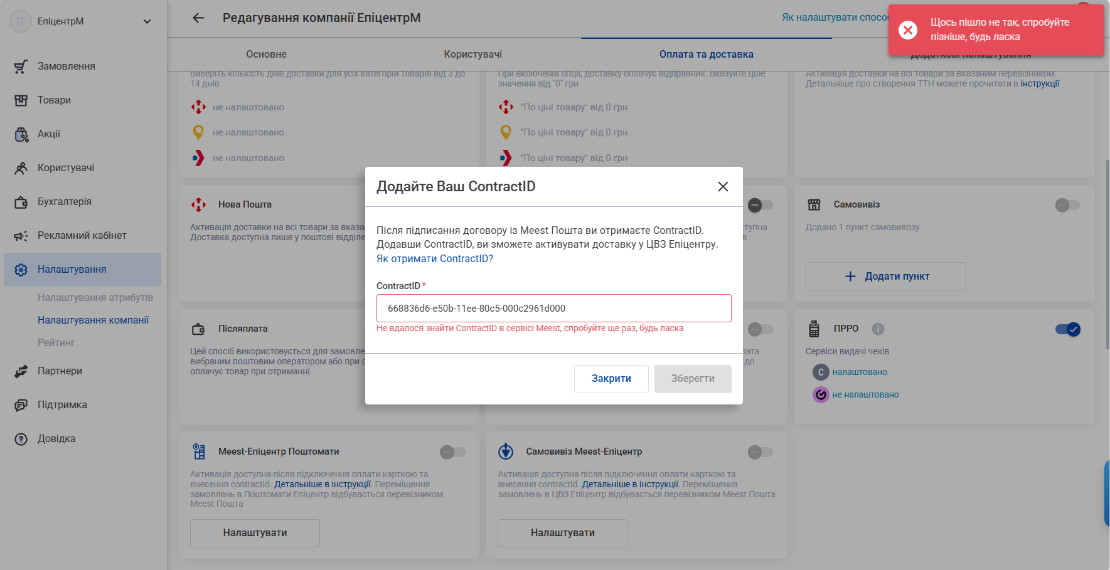The width and height of the screenshot is (1110, 570).
Task: Click the gray C receipt service icon
Action: point(820,372)
